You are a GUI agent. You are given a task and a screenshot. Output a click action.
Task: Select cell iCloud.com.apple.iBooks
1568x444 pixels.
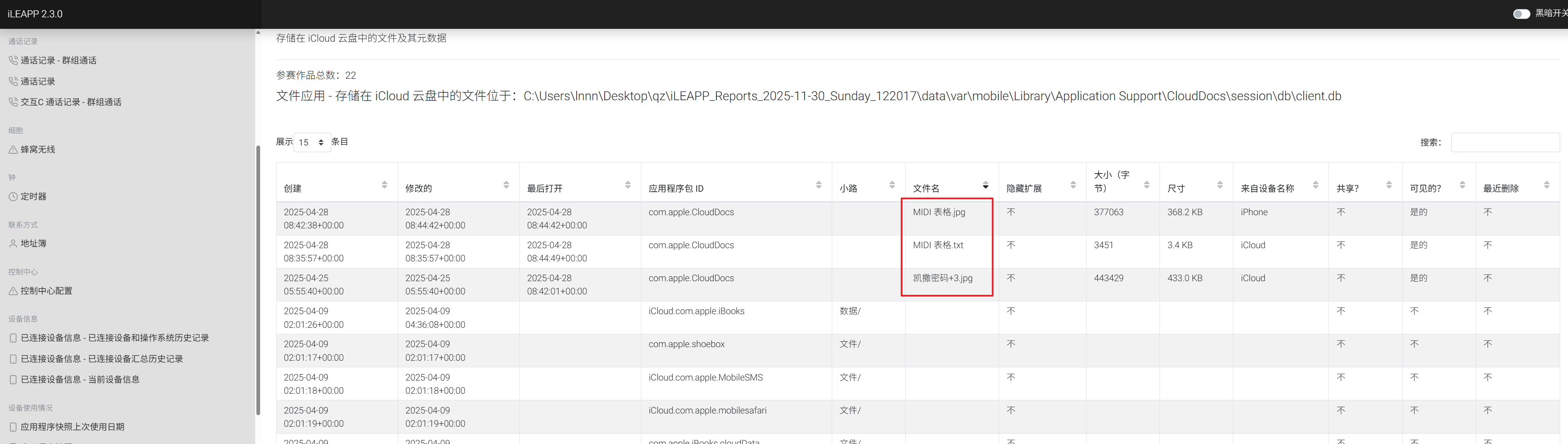point(696,310)
